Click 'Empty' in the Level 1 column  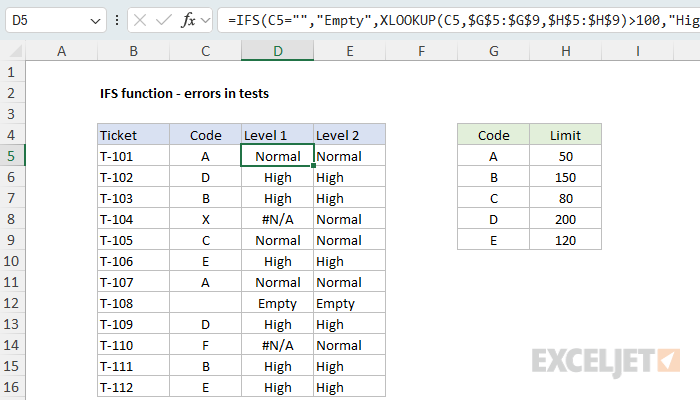[x=278, y=303]
